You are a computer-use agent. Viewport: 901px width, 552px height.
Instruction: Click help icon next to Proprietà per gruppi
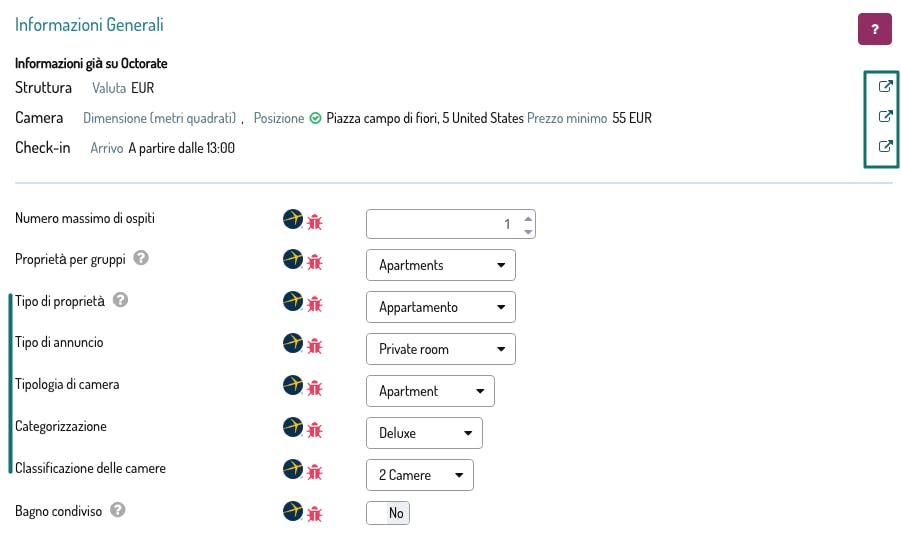142,258
